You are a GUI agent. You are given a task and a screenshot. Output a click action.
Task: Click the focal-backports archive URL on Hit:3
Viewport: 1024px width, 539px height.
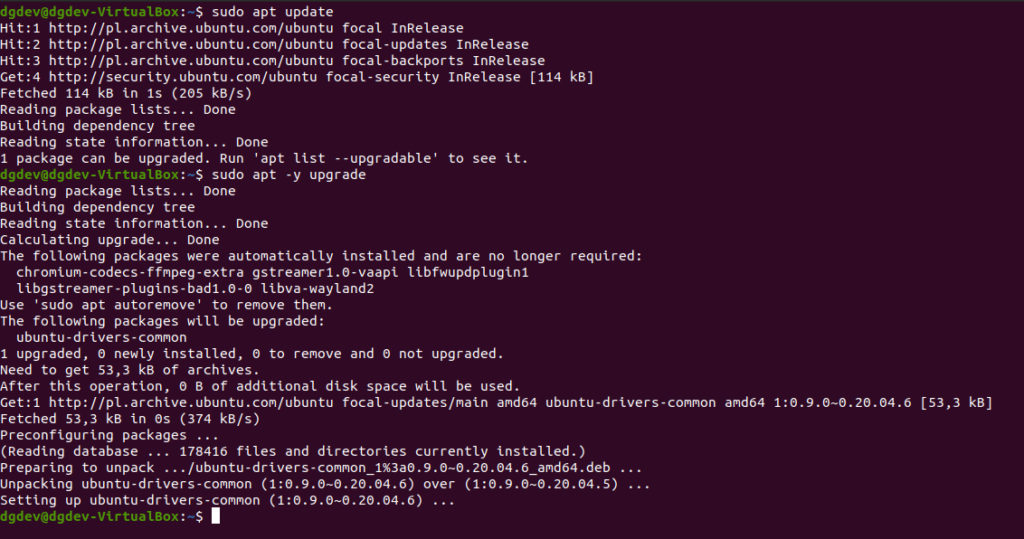[191, 61]
